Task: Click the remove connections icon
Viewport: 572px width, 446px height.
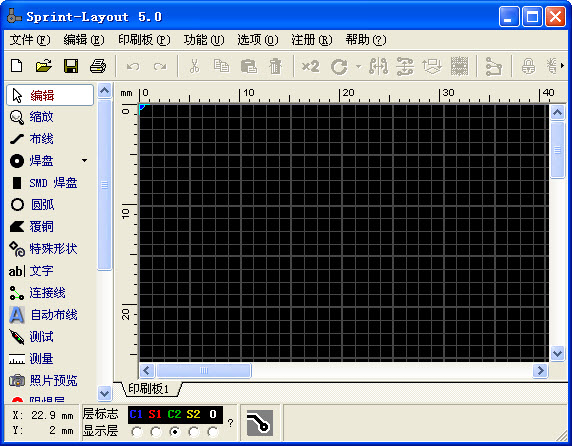Action: pos(494,67)
